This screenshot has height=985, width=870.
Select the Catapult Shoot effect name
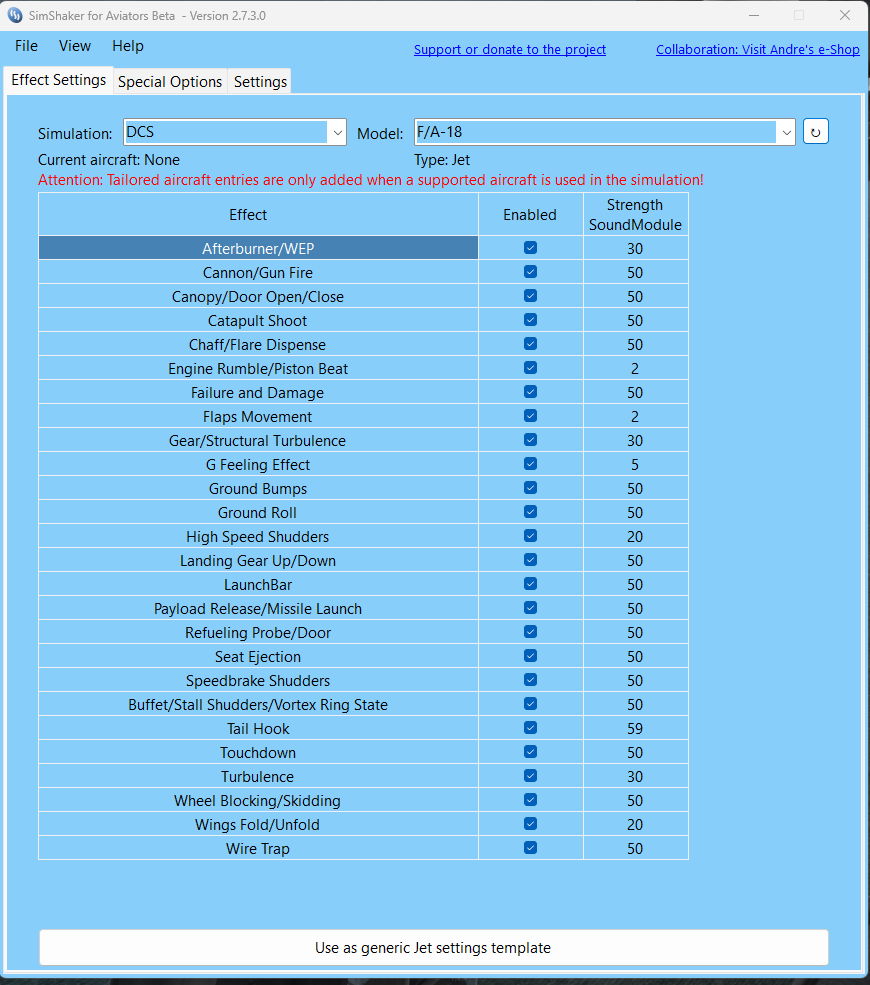pos(258,320)
